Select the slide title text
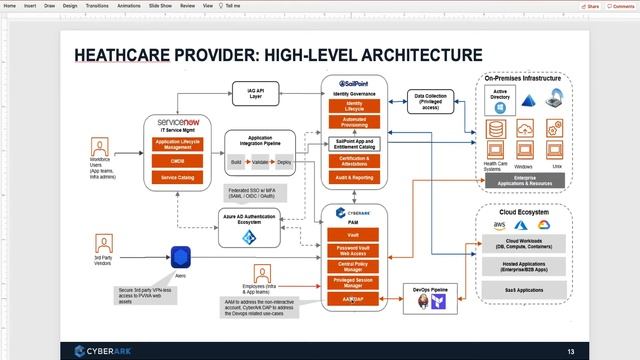Viewport: 640px width, 360px height. click(x=278, y=55)
